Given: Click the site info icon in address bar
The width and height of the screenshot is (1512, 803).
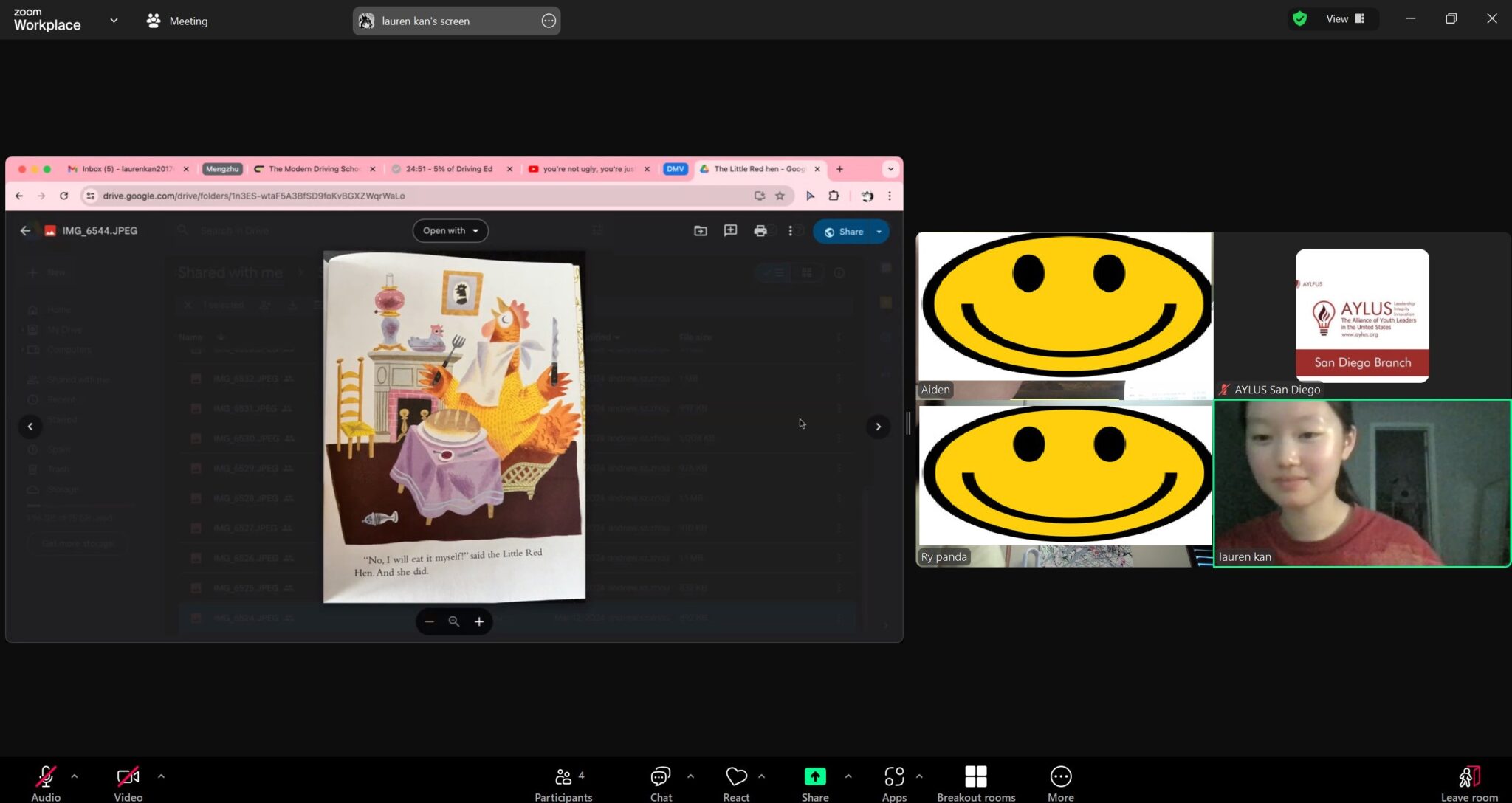Looking at the screenshot, I should [90, 196].
